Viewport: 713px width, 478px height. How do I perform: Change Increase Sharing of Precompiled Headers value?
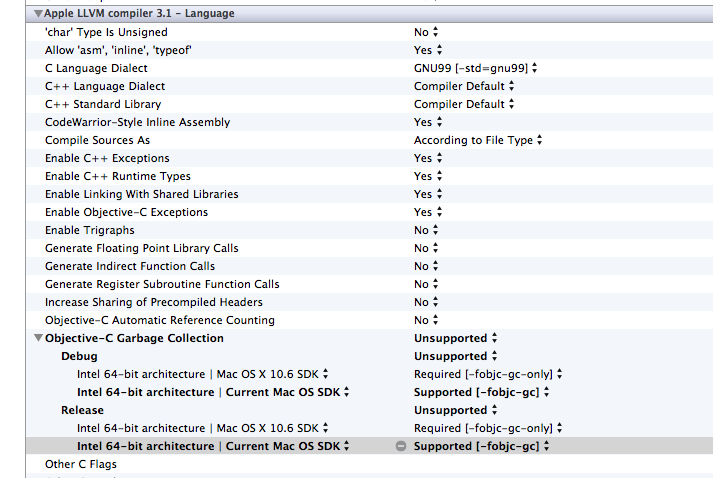(426, 302)
